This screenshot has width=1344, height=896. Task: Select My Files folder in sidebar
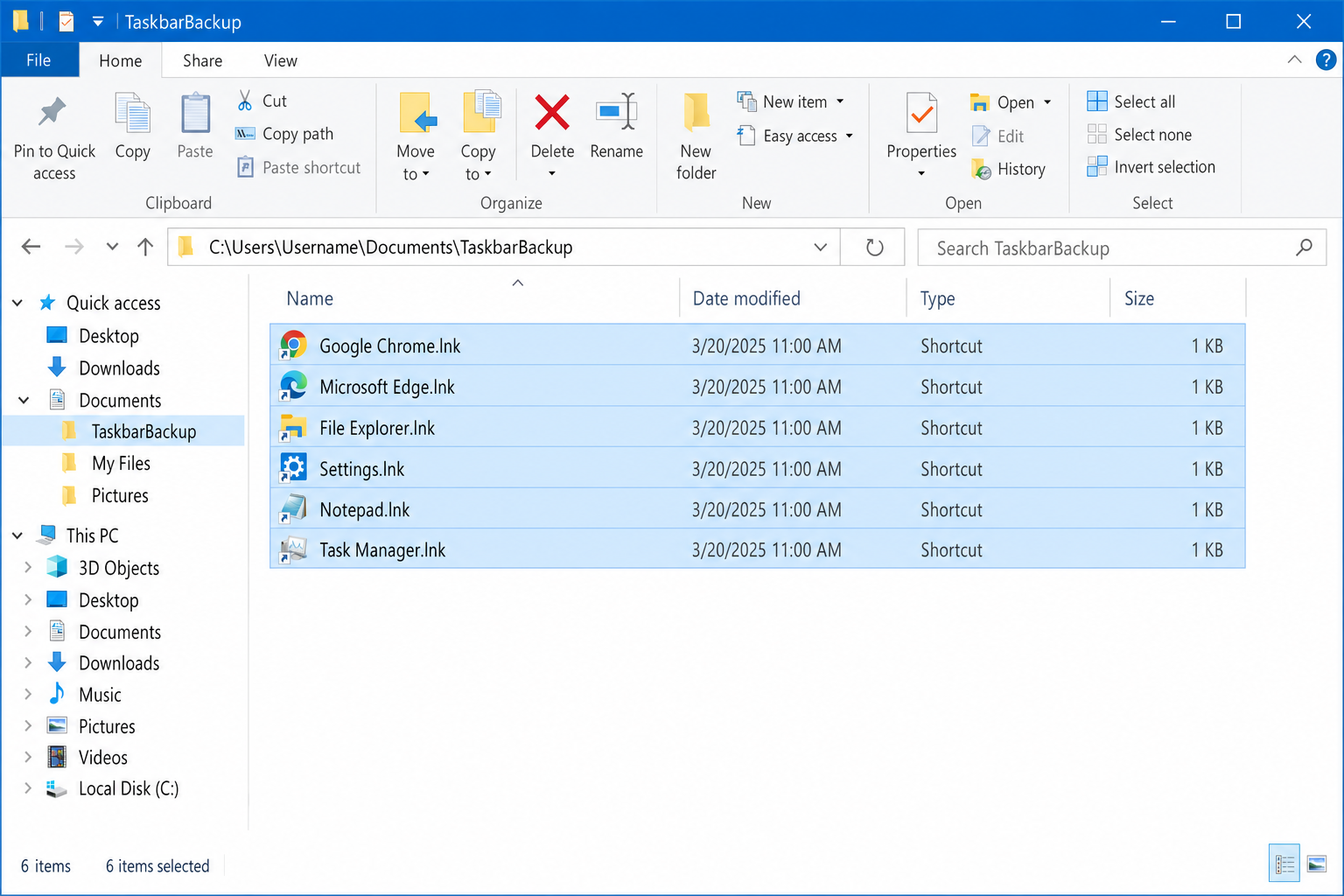point(121,464)
